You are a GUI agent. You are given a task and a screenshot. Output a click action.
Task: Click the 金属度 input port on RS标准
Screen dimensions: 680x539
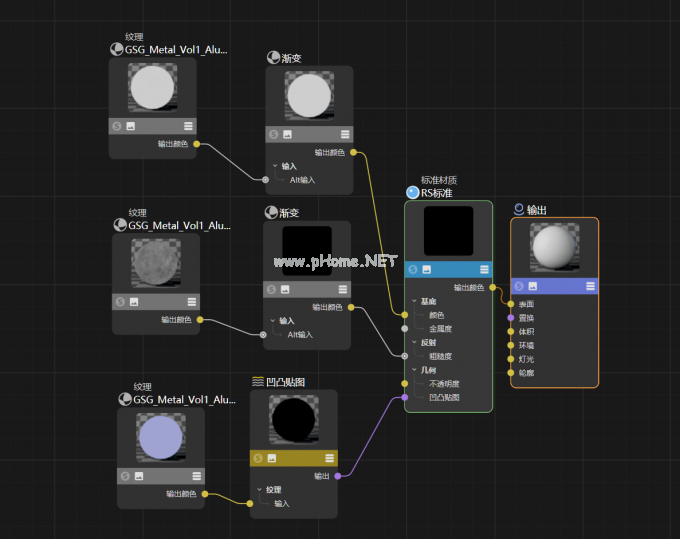tap(405, 329)
